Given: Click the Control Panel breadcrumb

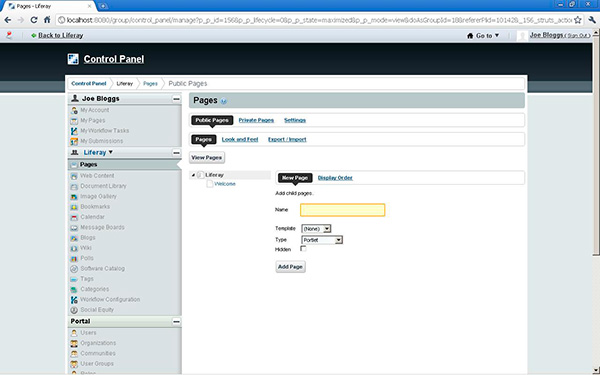Looking at the screenshot, I should coord(89,83).
